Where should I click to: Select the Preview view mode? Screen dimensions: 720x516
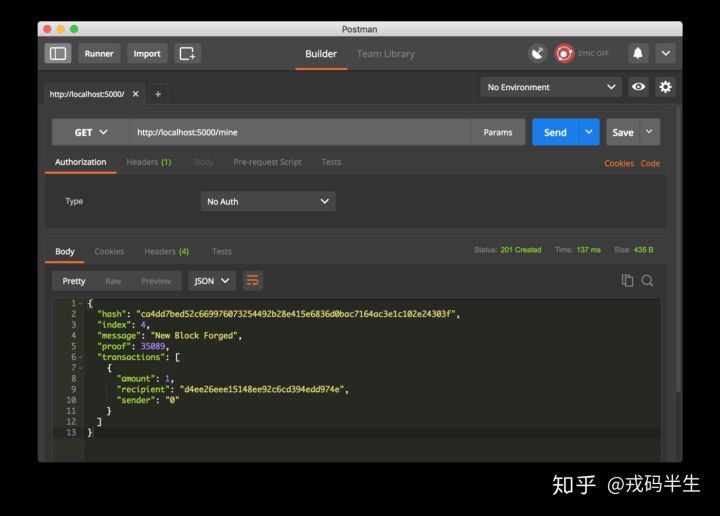pyautogui.click(x=156, y=280)
